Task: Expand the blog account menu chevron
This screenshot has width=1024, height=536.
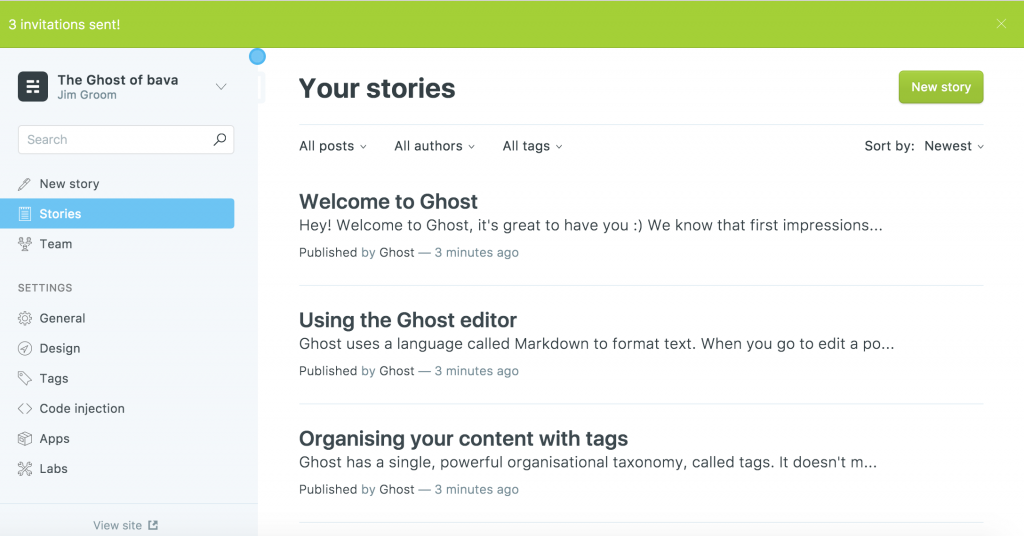Action: click(x=221, y=87)
